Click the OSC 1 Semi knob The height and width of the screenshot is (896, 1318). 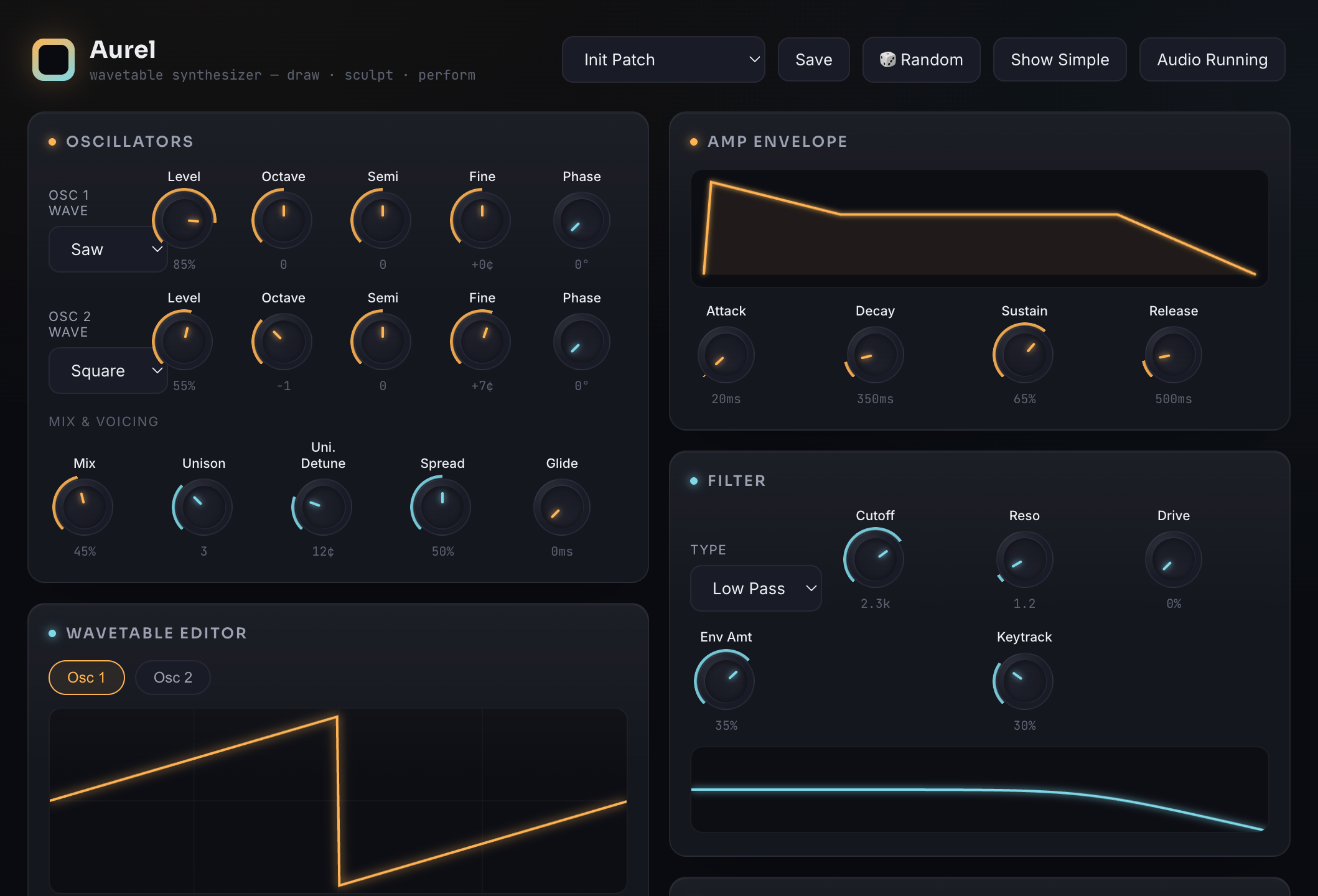(x=383, y=220)
